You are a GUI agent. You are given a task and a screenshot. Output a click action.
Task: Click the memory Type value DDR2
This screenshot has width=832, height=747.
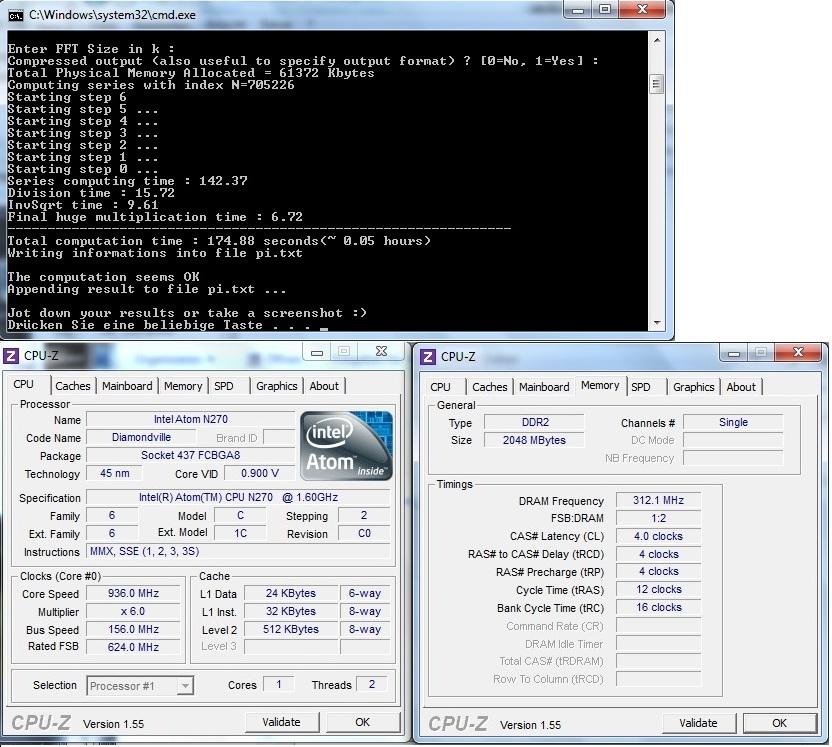click(x=534, y=422)
